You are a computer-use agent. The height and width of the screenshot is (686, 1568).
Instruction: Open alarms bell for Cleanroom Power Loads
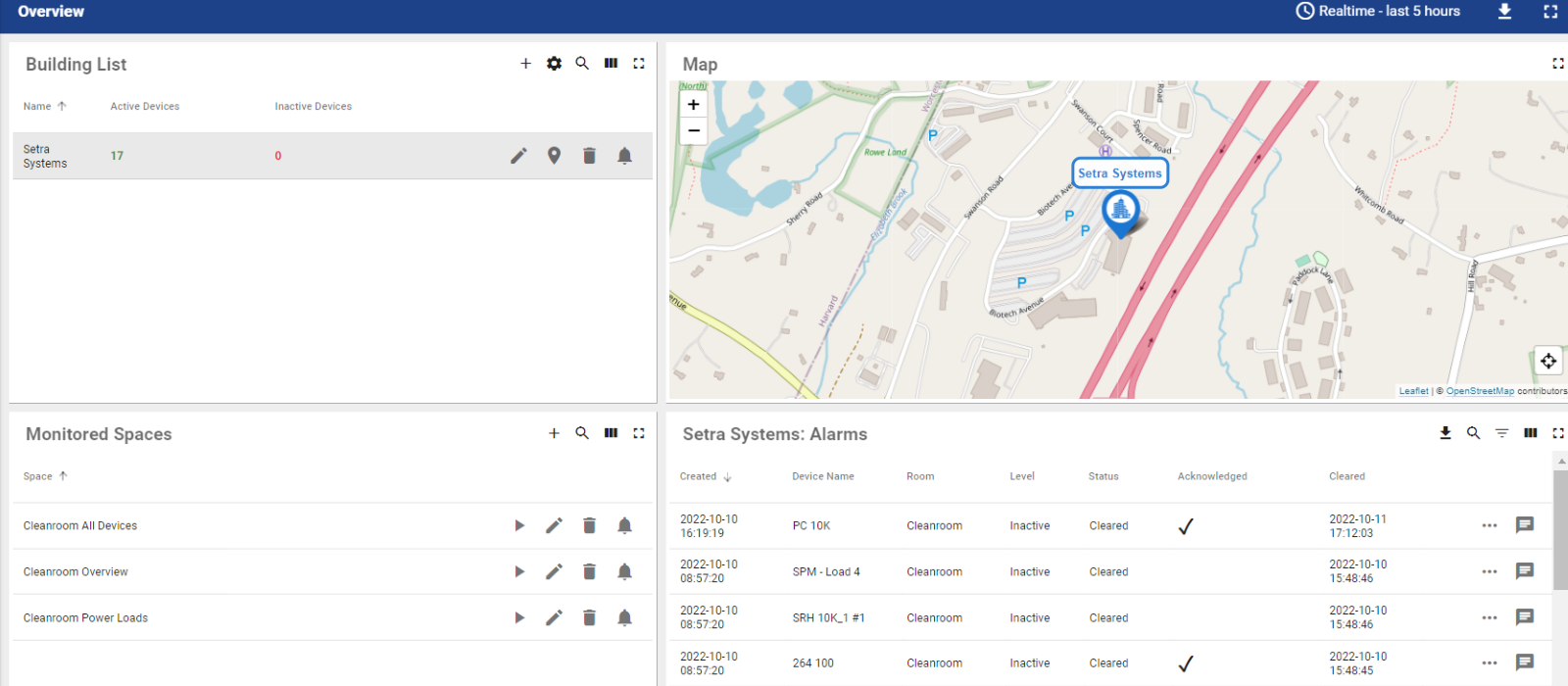tap(624, 618)
